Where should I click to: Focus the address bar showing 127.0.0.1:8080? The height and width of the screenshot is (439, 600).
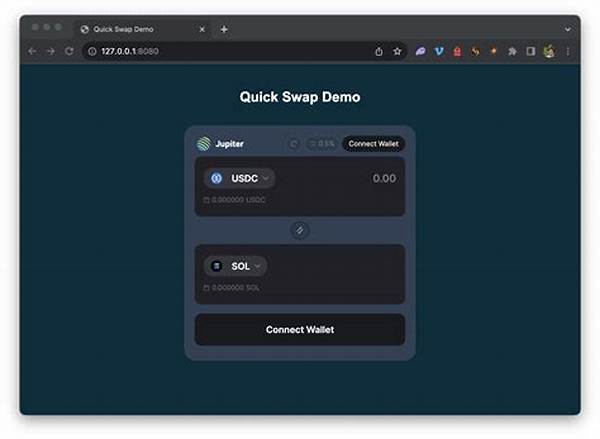[x=245, y=51]
